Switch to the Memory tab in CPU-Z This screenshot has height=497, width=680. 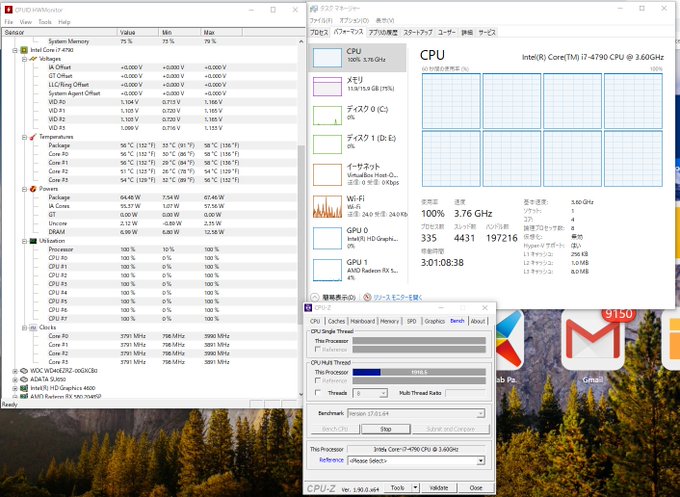(x=389, y=321)
